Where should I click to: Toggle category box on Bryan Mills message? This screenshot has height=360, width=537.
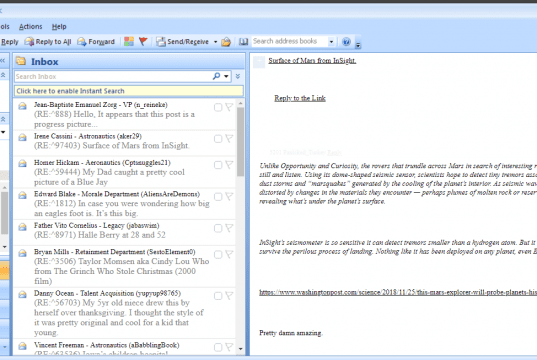pyautogui.click(x=218, y=255)
